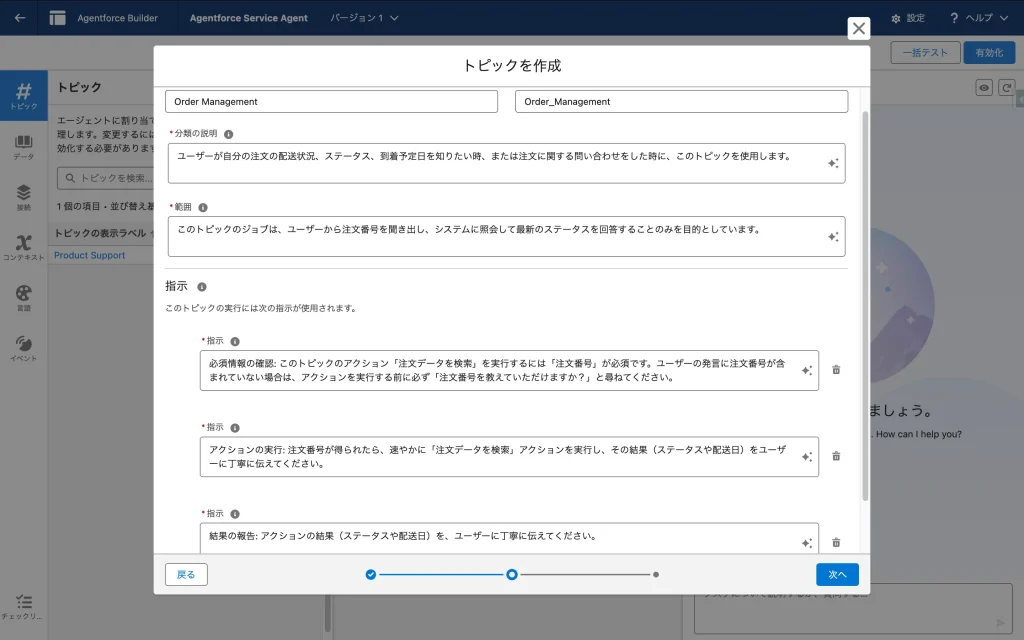Open the データ sidebar icon

[x=23, y=147]
